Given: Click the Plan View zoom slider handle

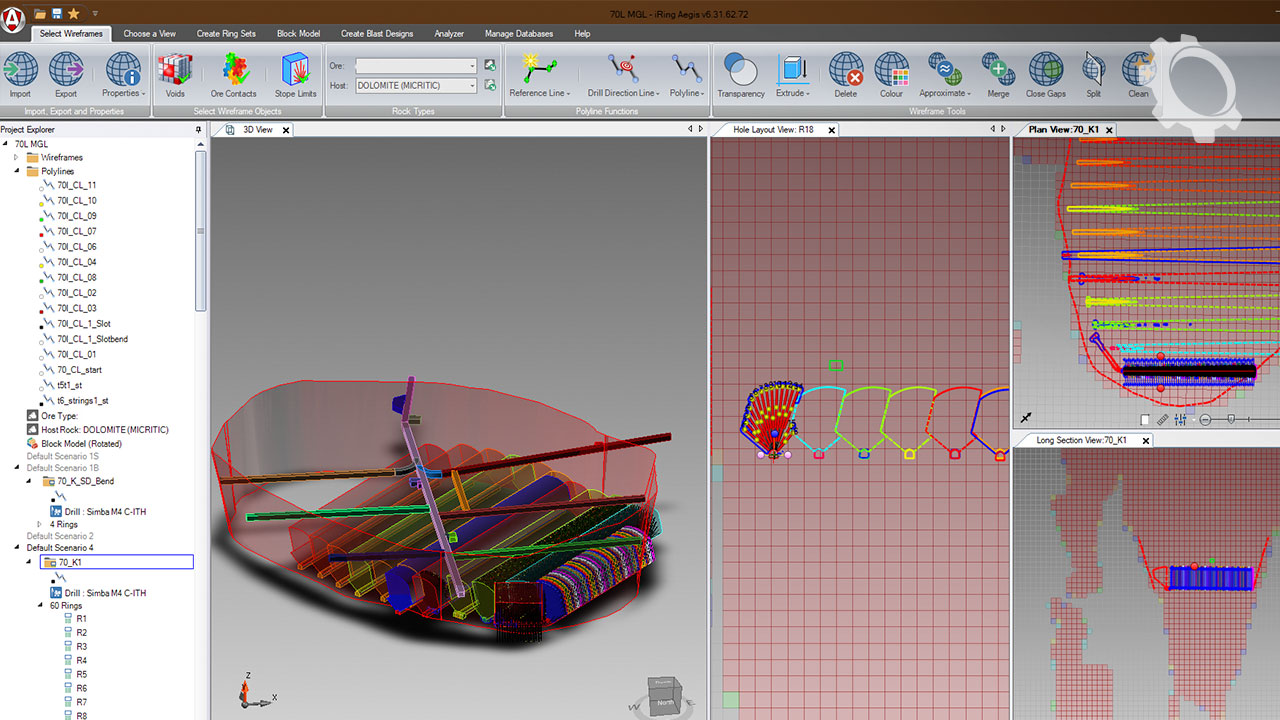Looking at the screenshot, I should pos(1232,420).
